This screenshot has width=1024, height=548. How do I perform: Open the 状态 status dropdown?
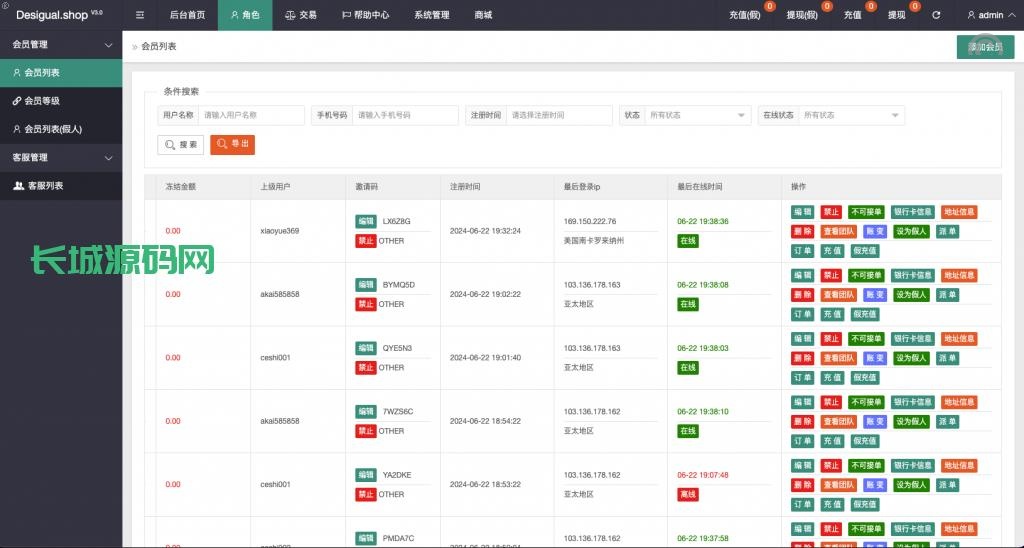click(697, 115)
